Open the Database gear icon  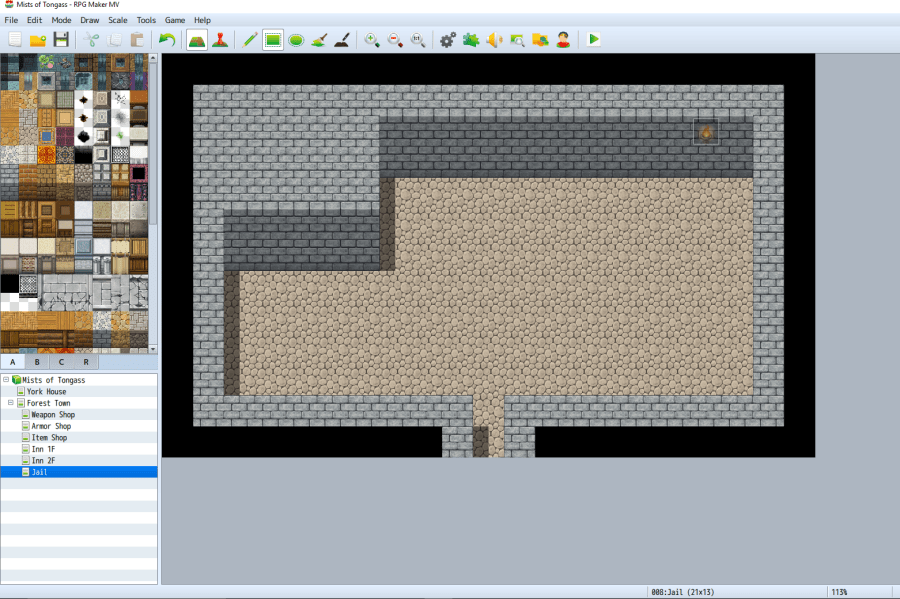pos(447,40)
